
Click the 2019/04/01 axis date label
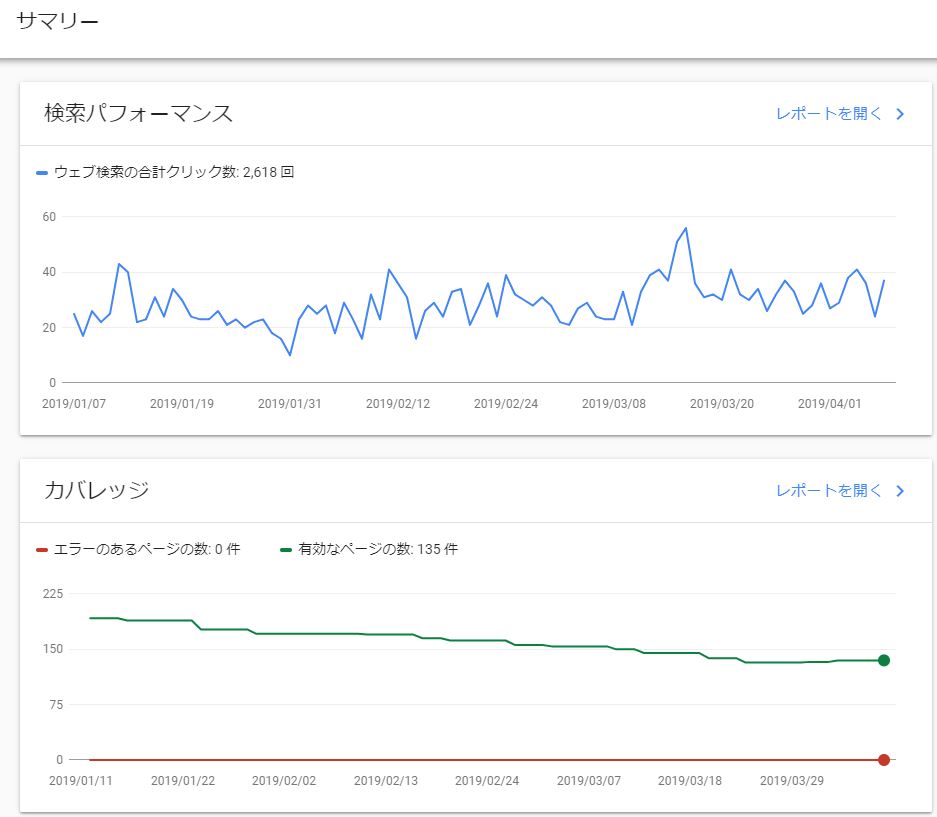coord(829,404)
